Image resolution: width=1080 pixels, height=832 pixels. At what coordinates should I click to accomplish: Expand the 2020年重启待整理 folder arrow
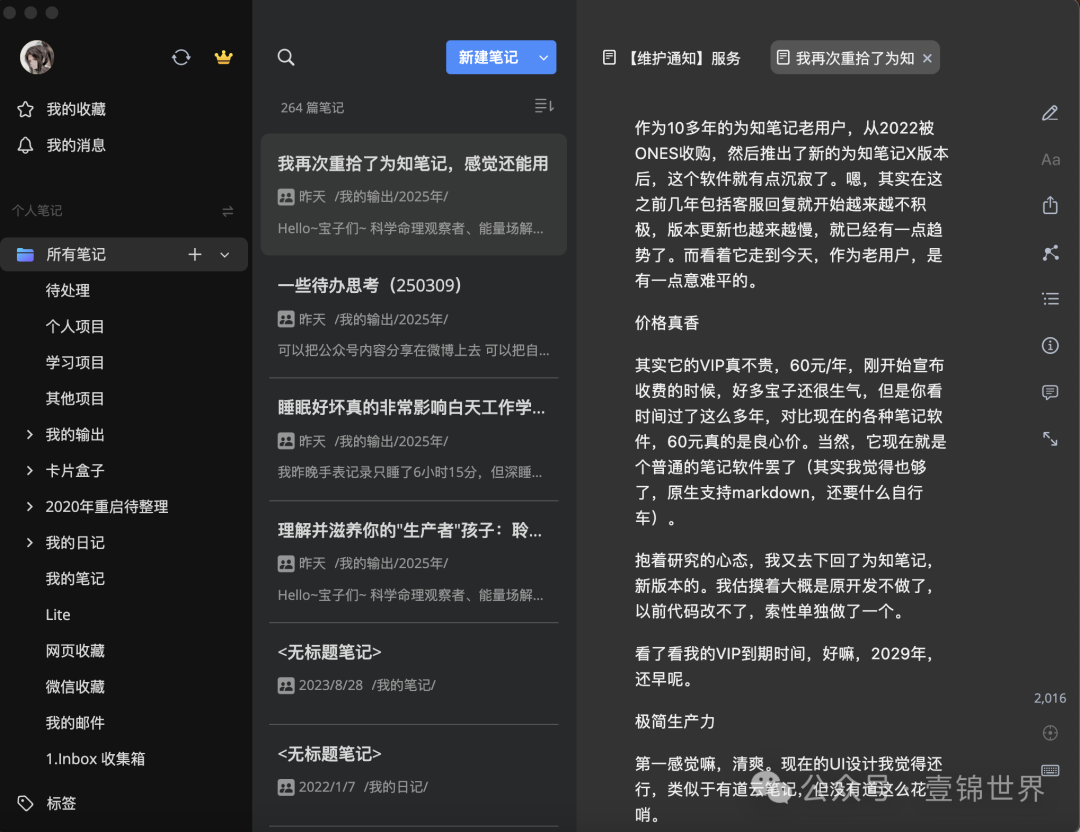29,506
